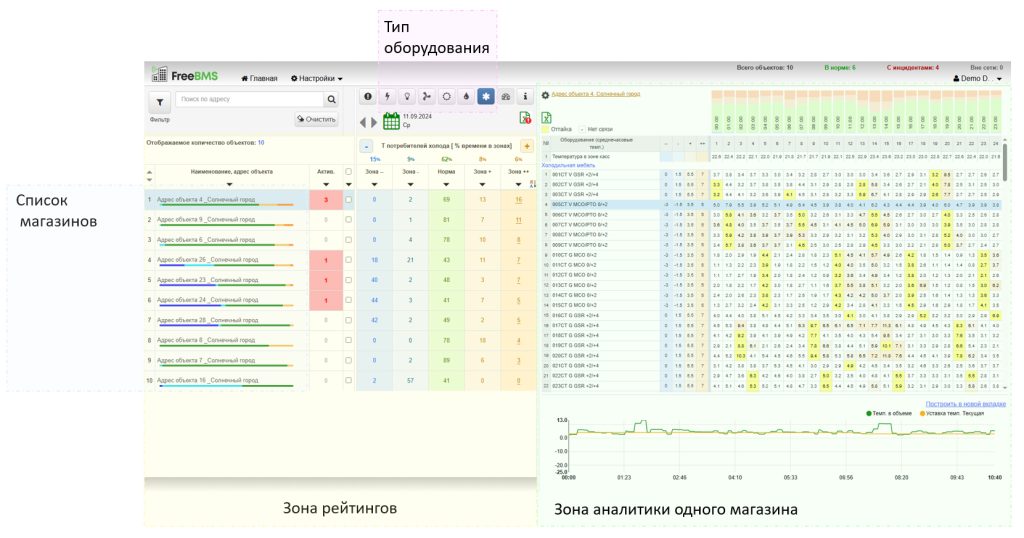
Task: Click the search magnifier icon
Action: coord(332,99)
